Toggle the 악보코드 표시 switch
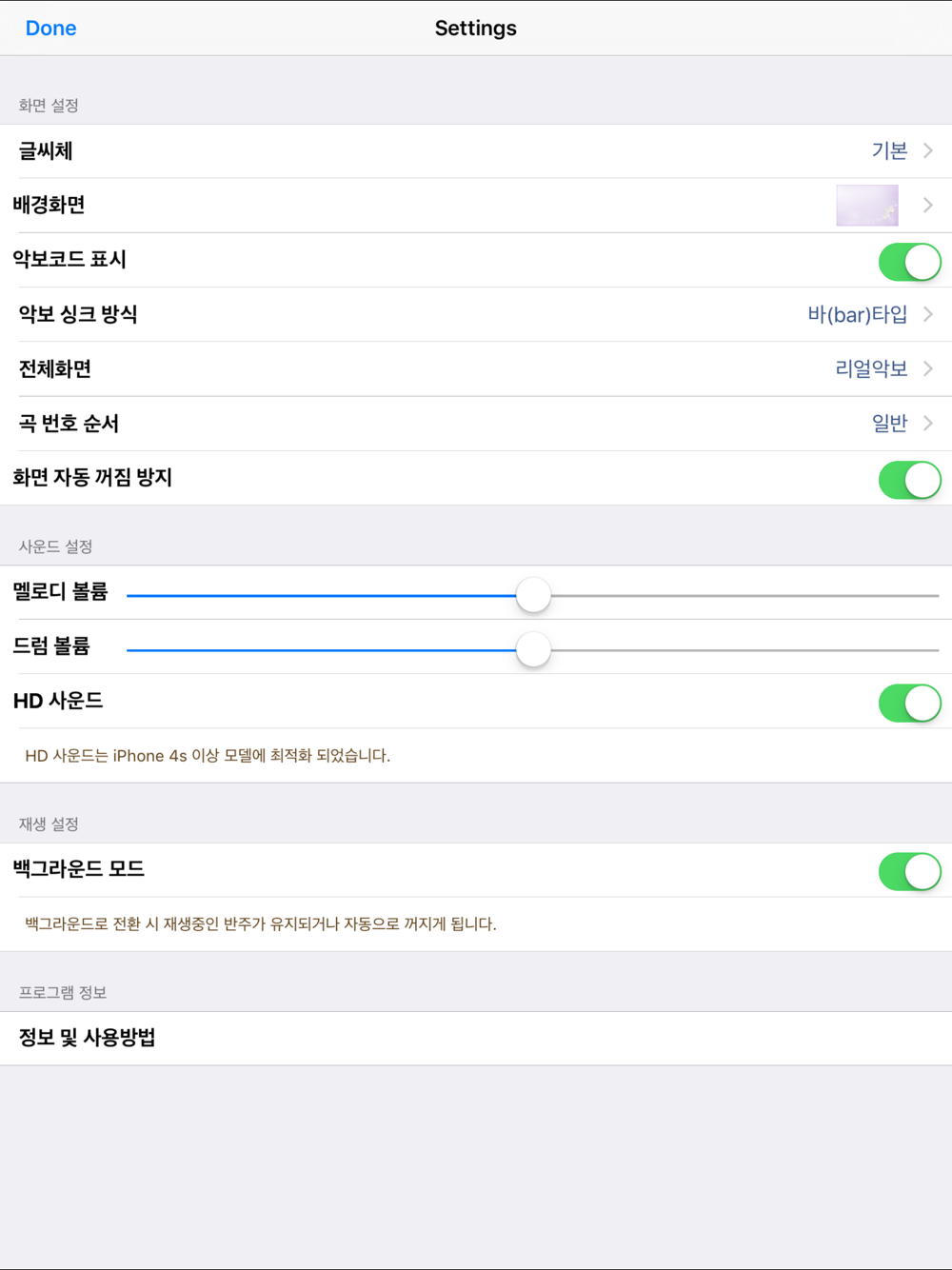The height and width of the screenshot is (1270, 952). (910, 262)
